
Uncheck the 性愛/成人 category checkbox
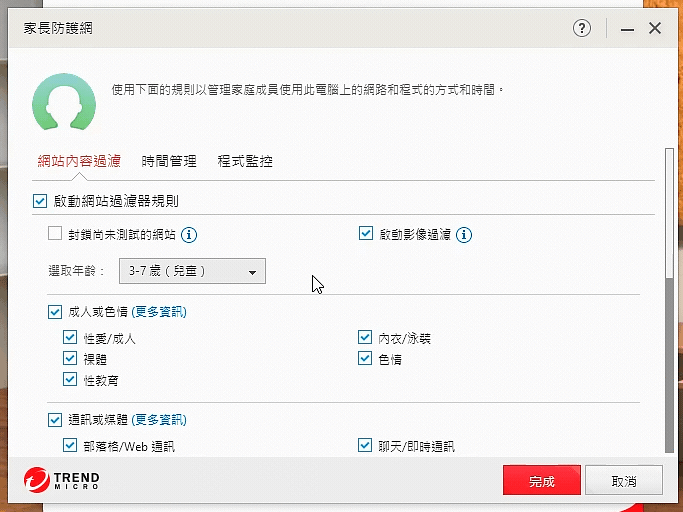[70, 338]
